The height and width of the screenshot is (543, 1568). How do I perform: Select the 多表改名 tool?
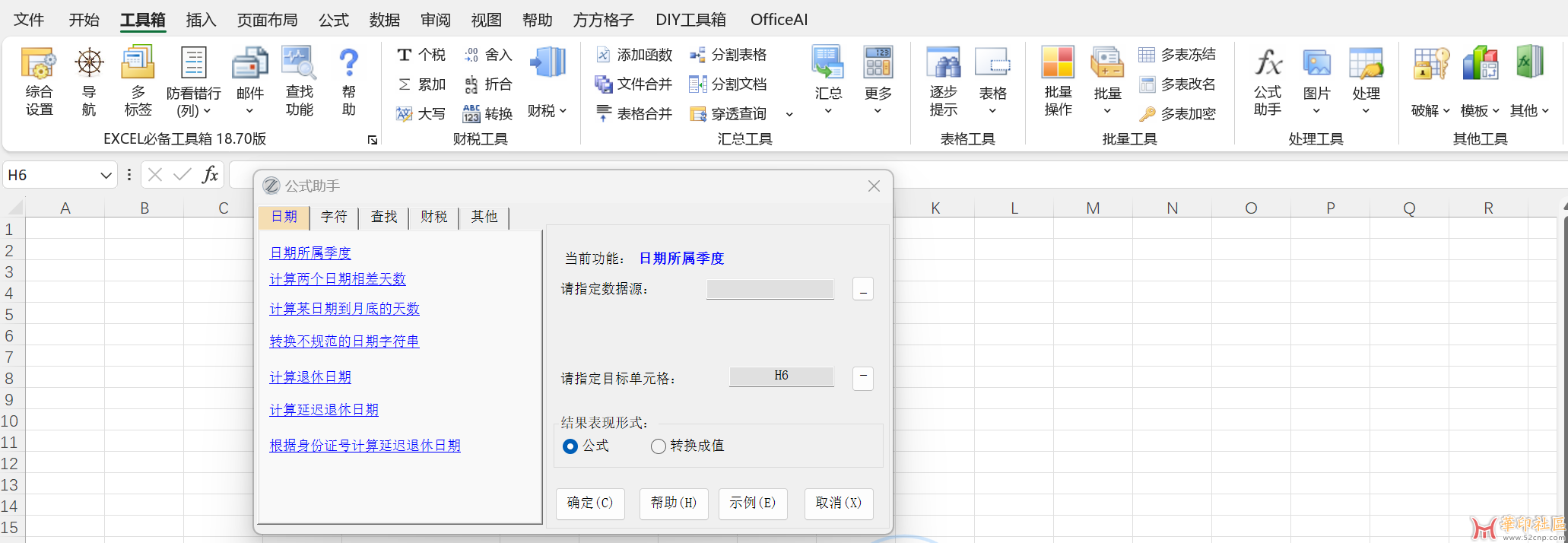pos(1177,84)
